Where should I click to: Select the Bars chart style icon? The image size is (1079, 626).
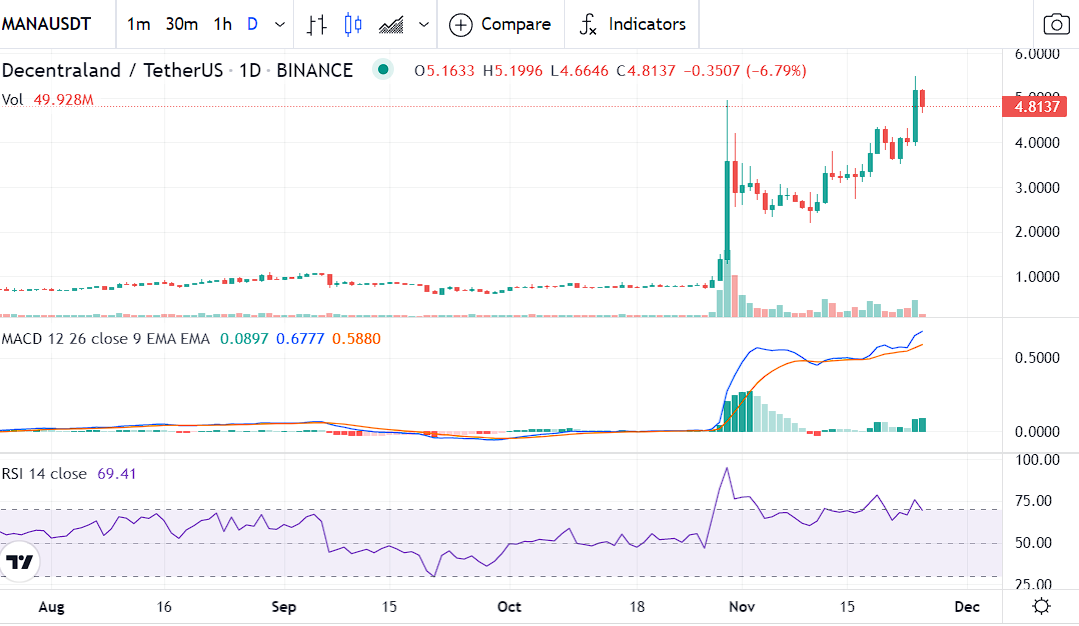point(317,25)
